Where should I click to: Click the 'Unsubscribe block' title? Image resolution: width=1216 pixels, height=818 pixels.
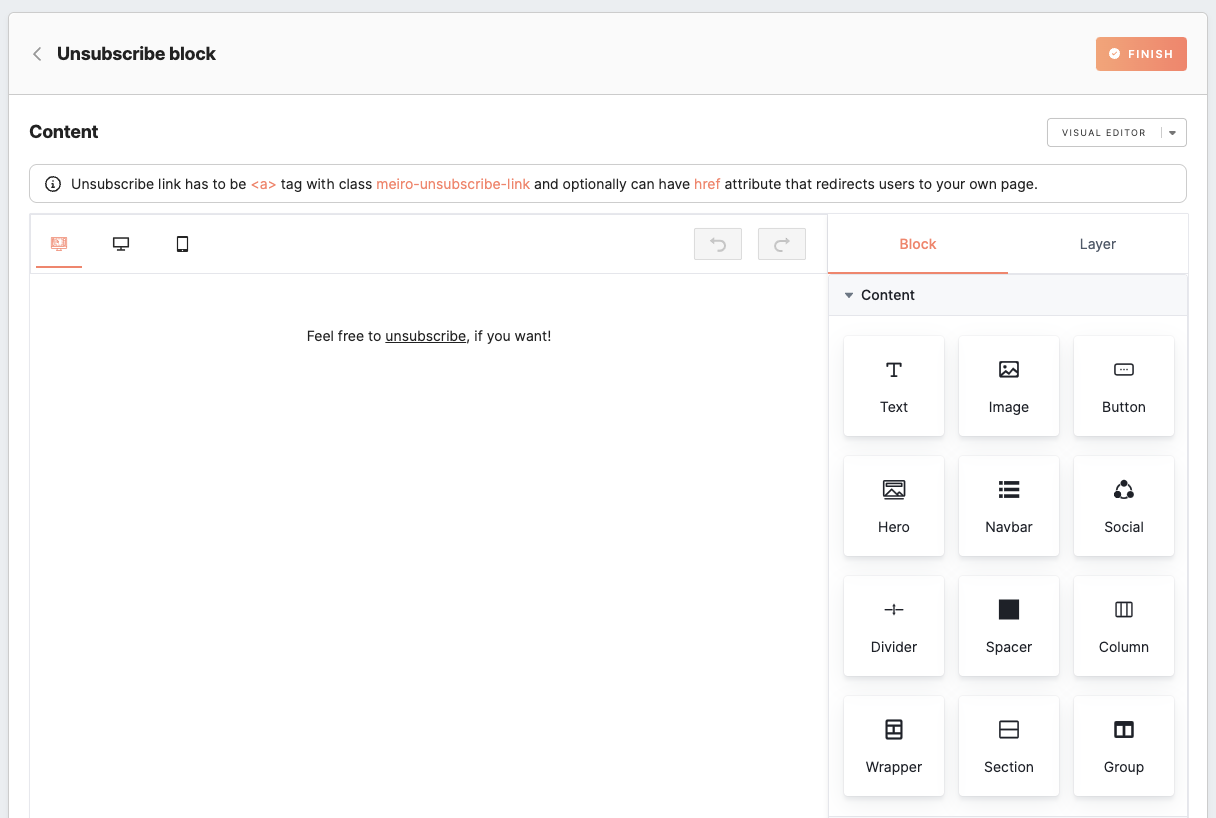136,54
